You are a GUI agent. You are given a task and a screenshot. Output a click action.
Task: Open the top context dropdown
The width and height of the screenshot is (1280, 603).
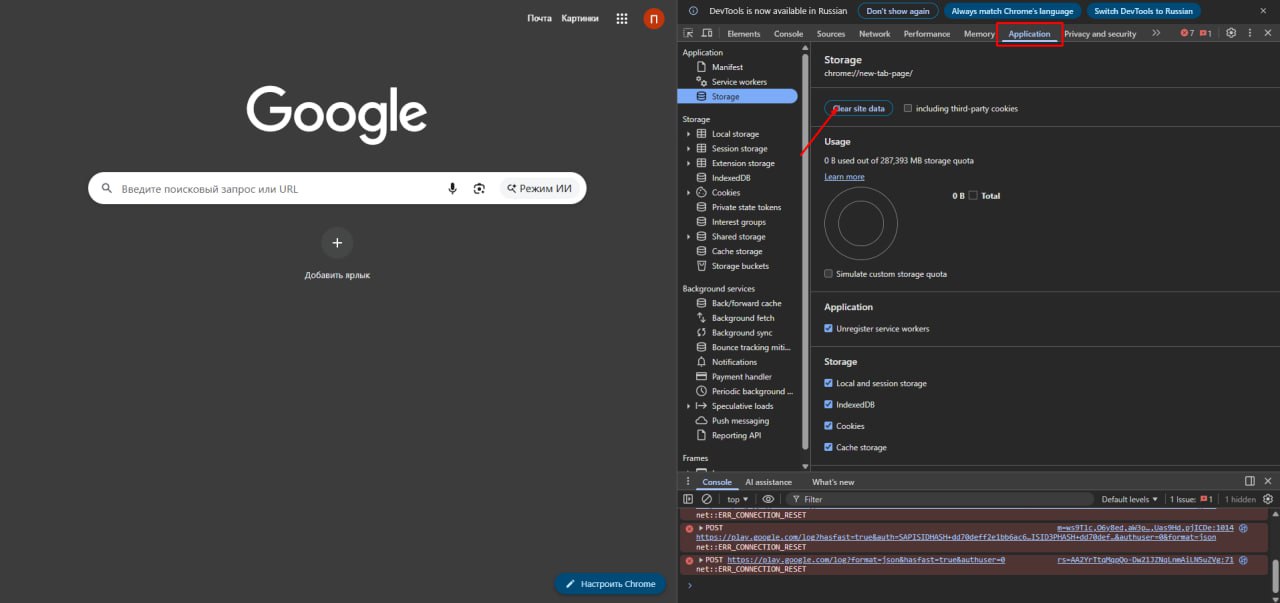coord(737,499)
